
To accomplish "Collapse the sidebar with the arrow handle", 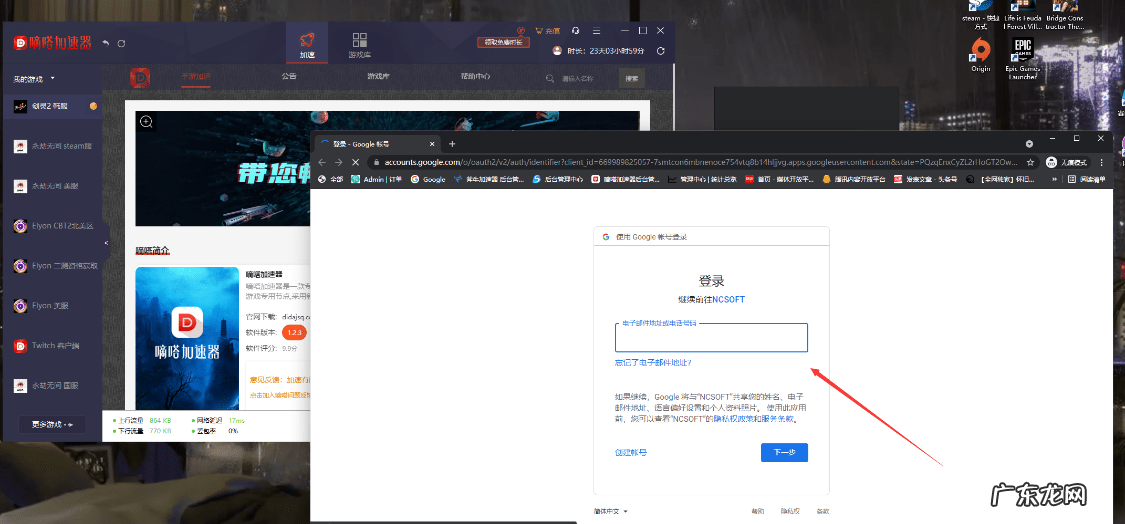I will click(x=106, y=243).
